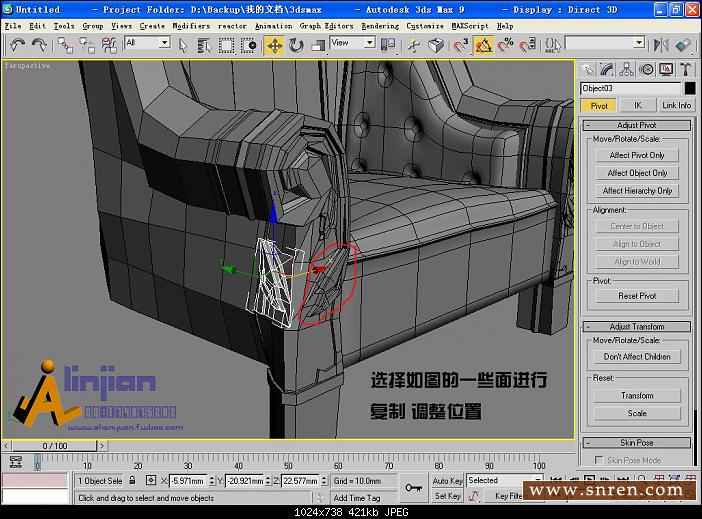Activate the Select and Rotate tool
The image size is (702, 519).
point(296,45)
